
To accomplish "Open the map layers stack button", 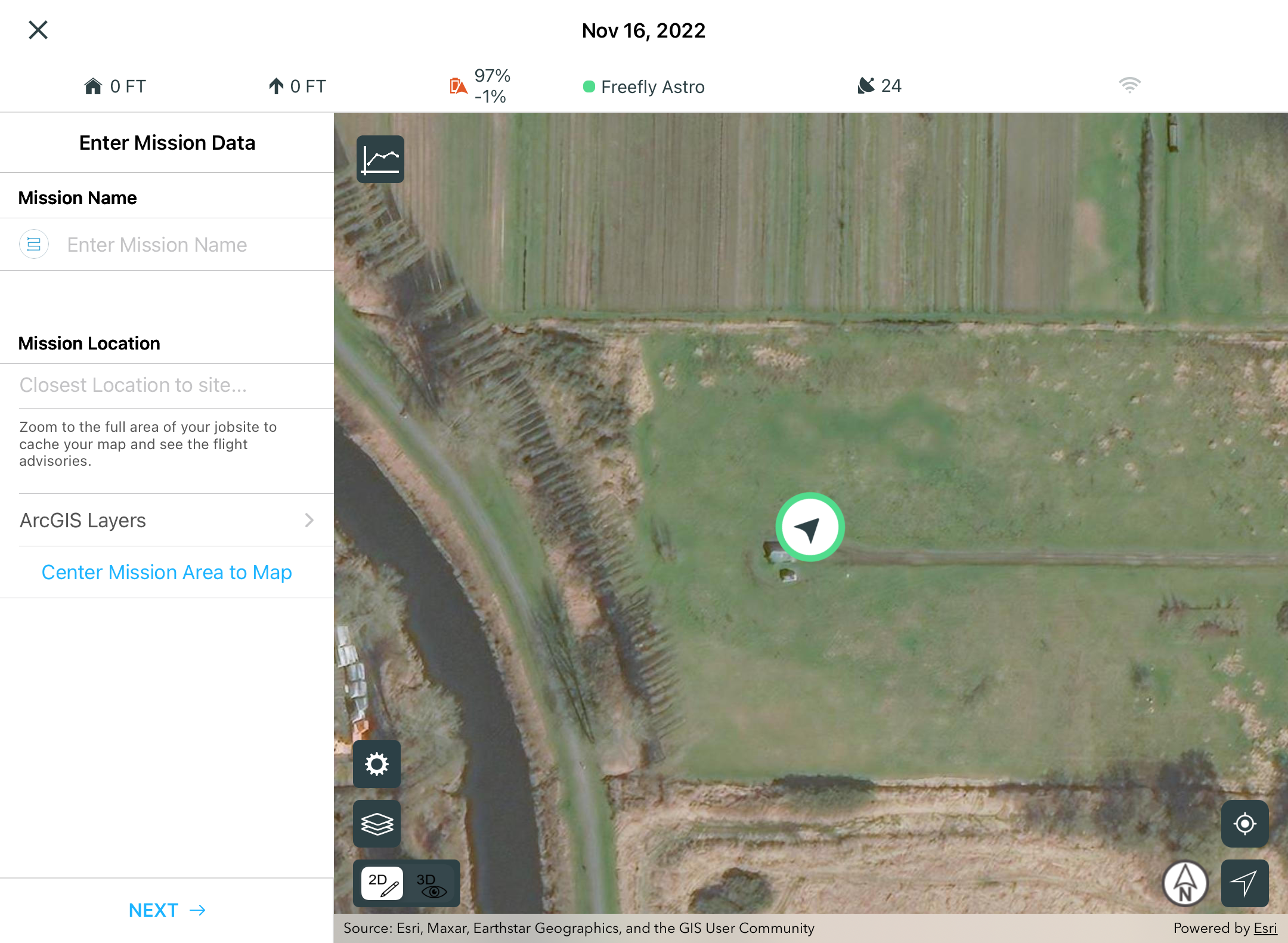I will 377,824.
